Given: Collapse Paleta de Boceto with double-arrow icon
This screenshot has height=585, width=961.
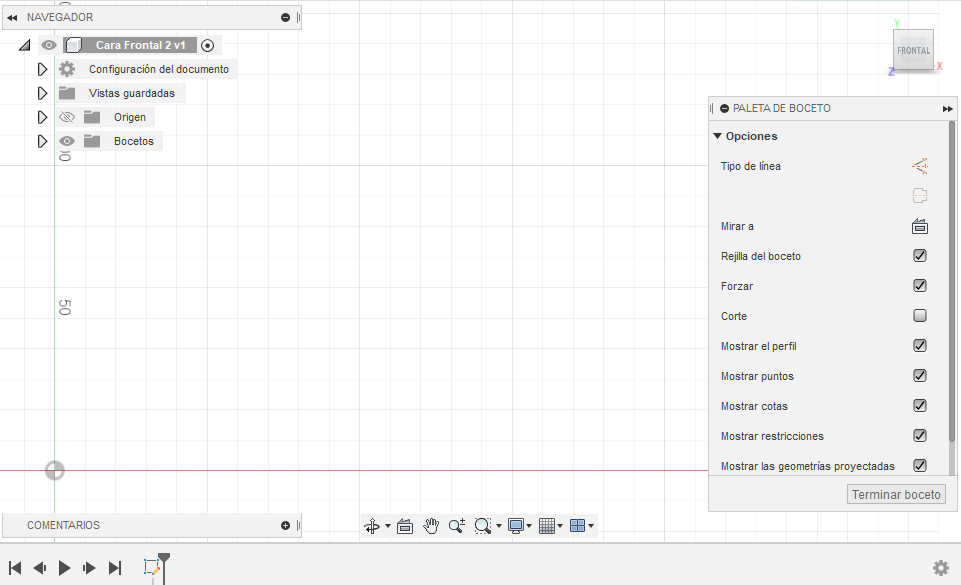Looking at the screenshot, I should point(948,108).
